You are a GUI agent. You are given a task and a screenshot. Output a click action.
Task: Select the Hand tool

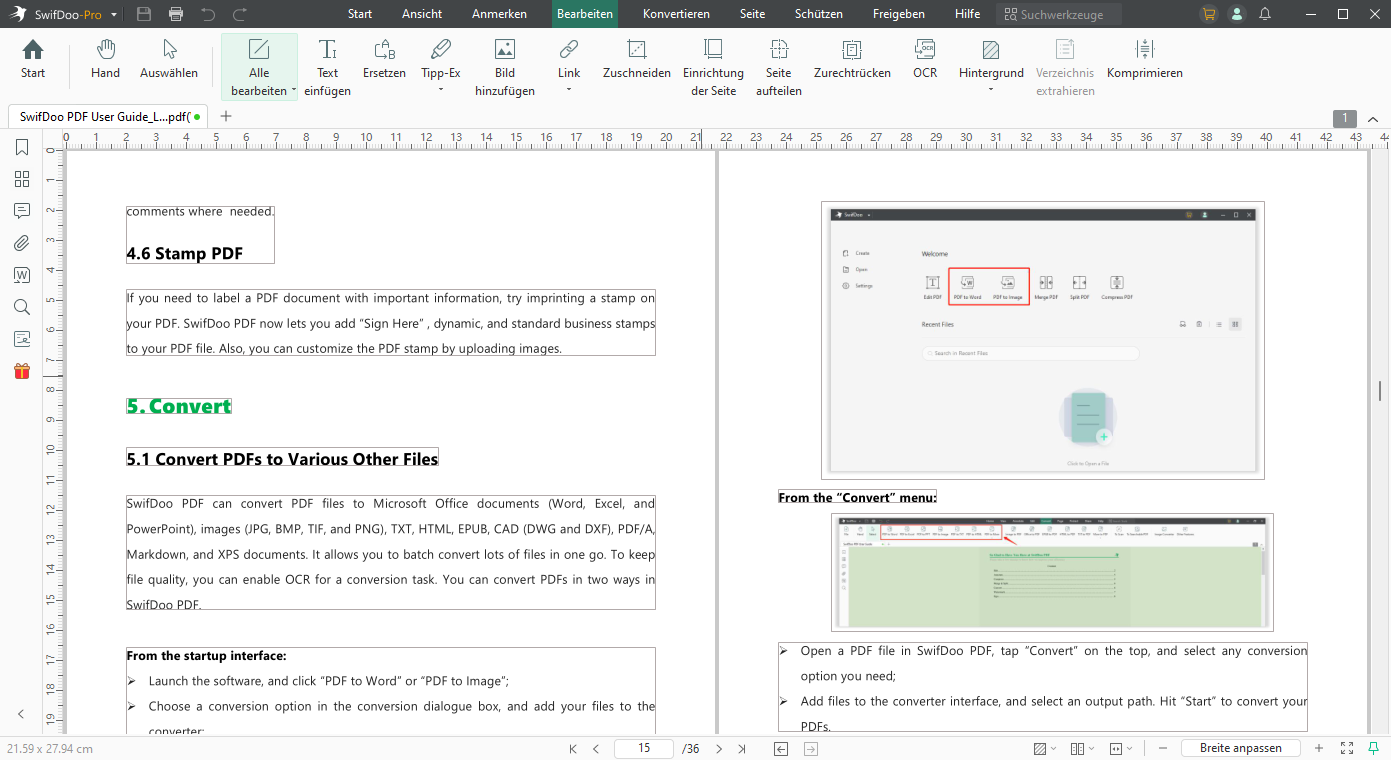[105, 60]
